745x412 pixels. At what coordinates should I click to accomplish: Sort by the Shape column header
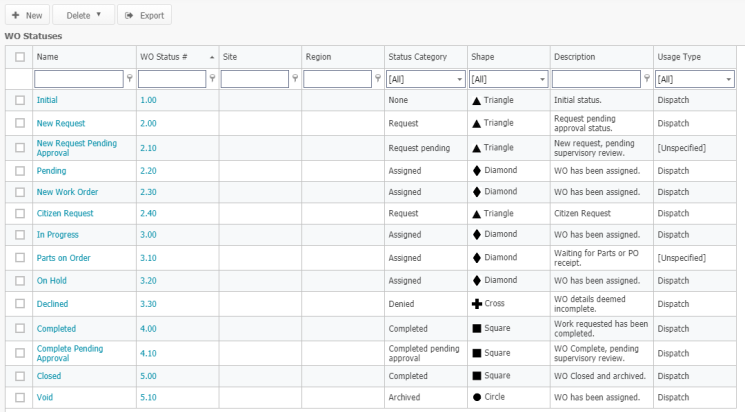(x=483, y=57)
